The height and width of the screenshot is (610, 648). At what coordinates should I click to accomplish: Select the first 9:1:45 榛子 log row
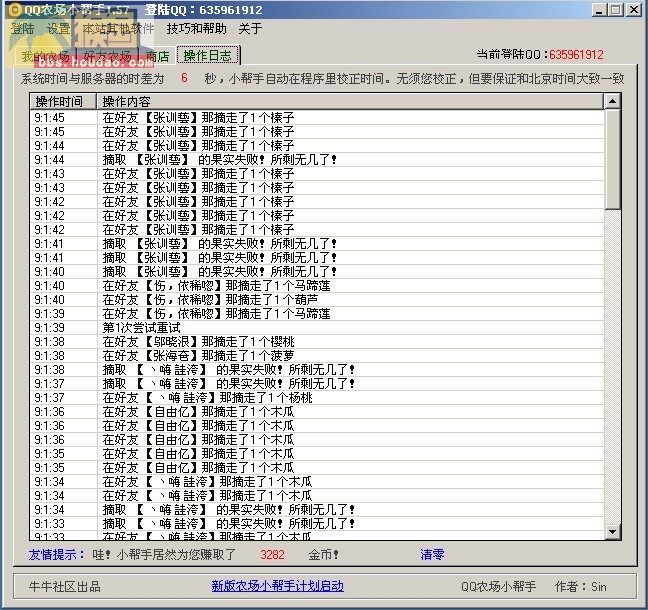(317, 118)
